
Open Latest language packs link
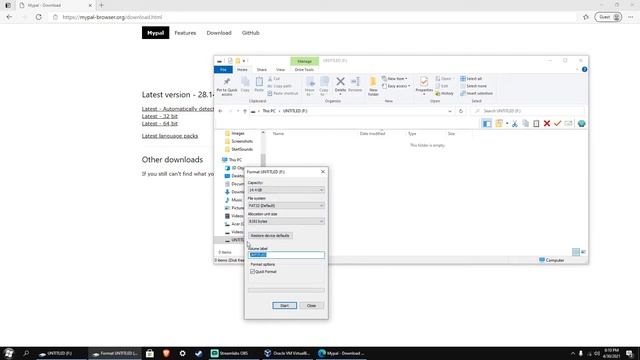(170, 136)
